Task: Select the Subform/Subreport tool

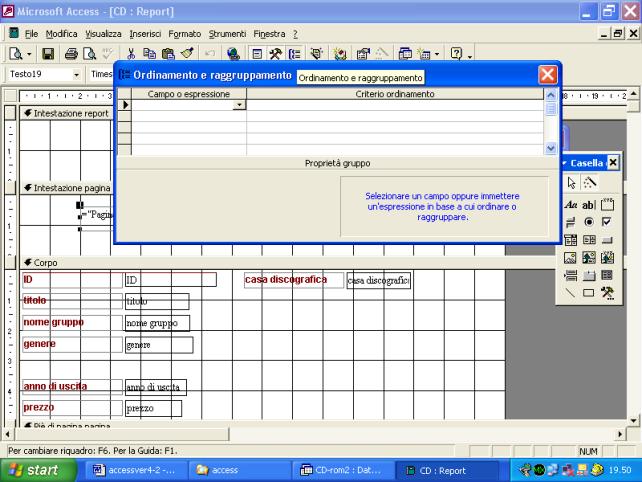Action: point(607,275)
